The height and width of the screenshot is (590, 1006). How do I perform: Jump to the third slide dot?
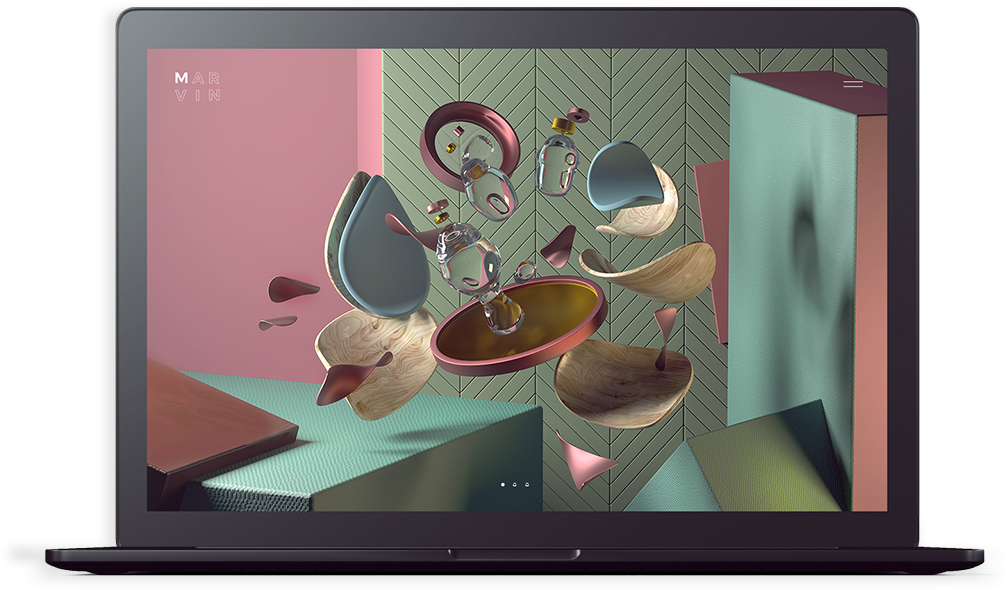[x=527, y=485]
